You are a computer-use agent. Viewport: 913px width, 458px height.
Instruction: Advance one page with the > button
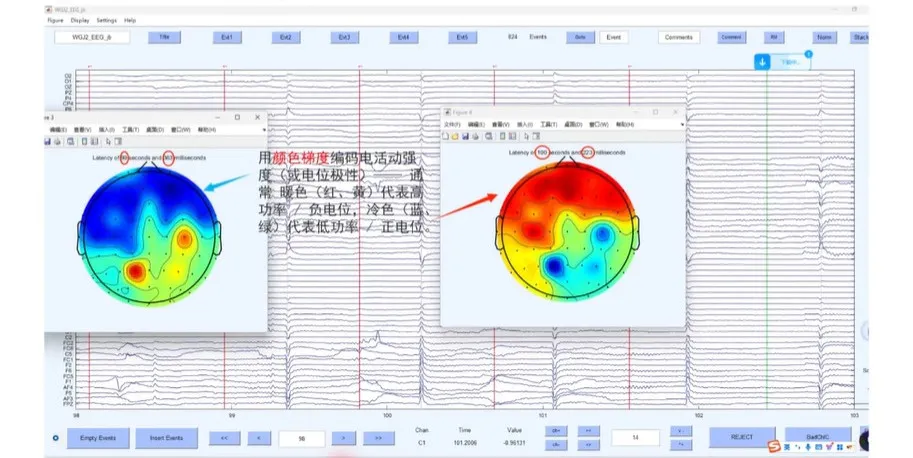pyautogui.click(x=343, y=438)
